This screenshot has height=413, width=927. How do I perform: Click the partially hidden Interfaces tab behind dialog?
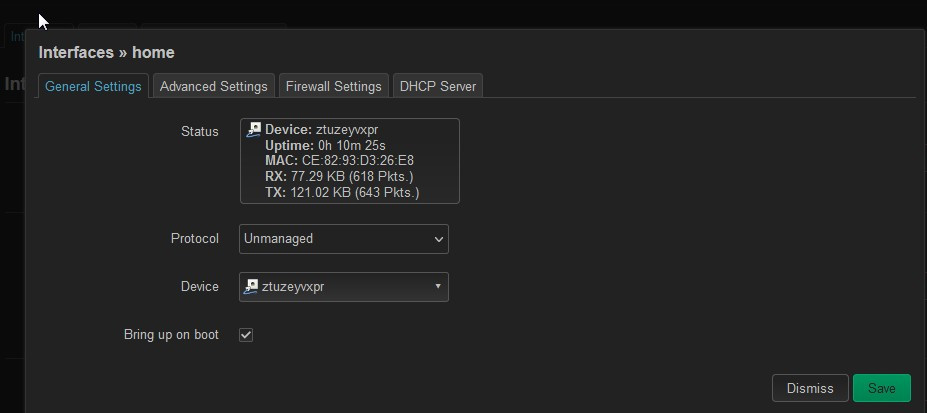pyautogui.click(x=16, y=36)
